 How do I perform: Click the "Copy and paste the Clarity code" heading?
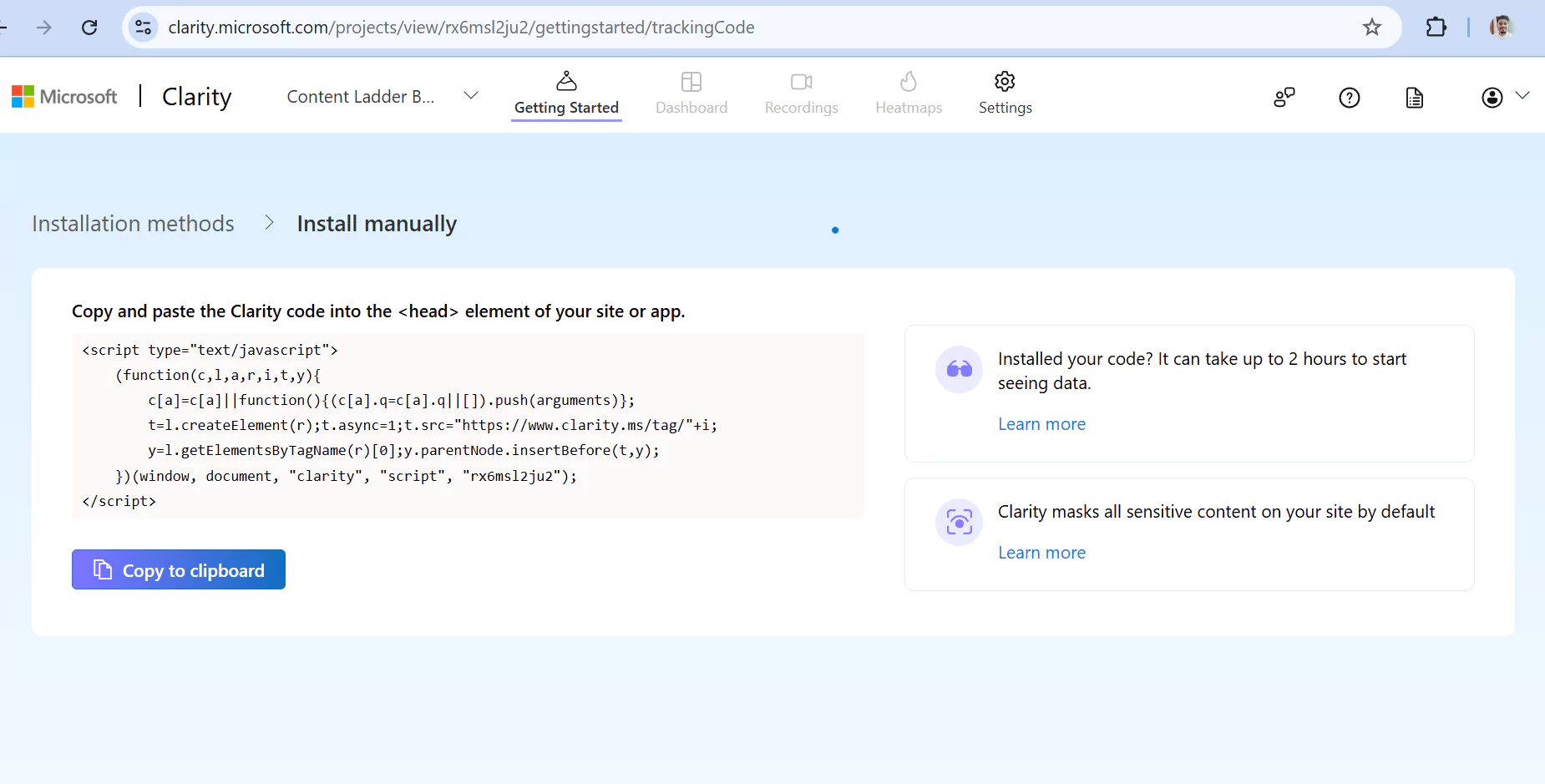(x=378, y=311)
